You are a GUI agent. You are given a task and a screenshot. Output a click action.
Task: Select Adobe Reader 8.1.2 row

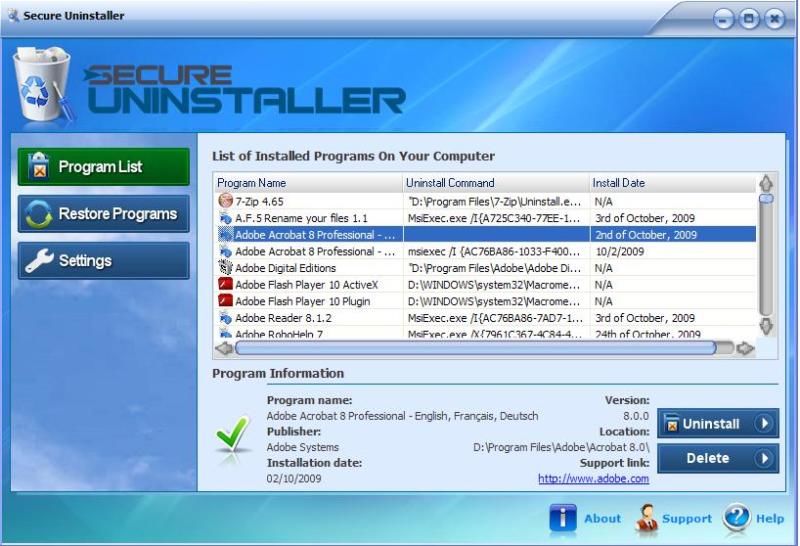tap(485, 318)
